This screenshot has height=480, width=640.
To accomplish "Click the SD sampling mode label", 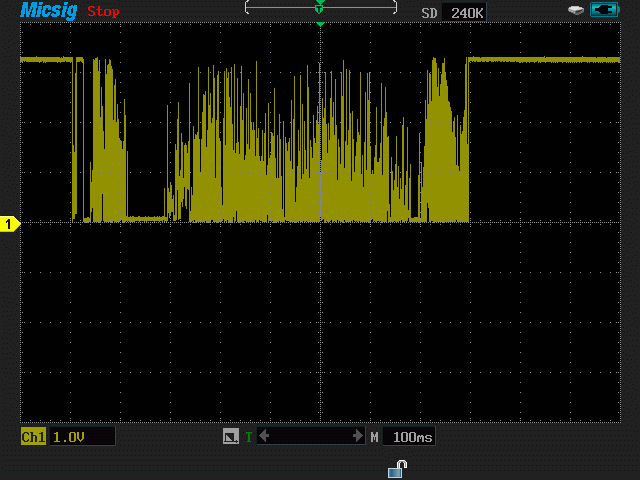I will (x=429, y=12).
